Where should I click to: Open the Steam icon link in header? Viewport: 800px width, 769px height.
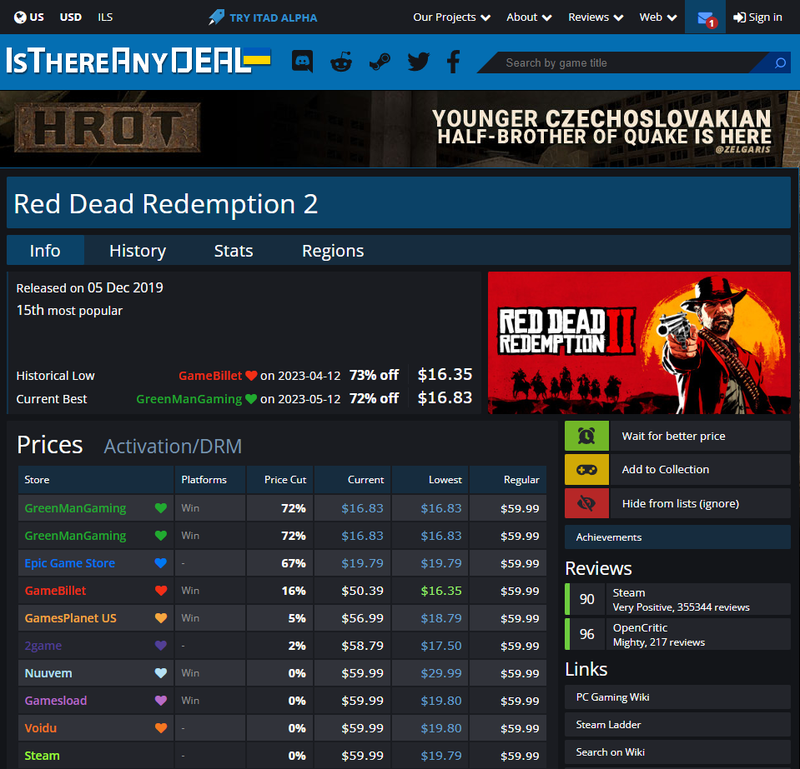tap(380, 62)
